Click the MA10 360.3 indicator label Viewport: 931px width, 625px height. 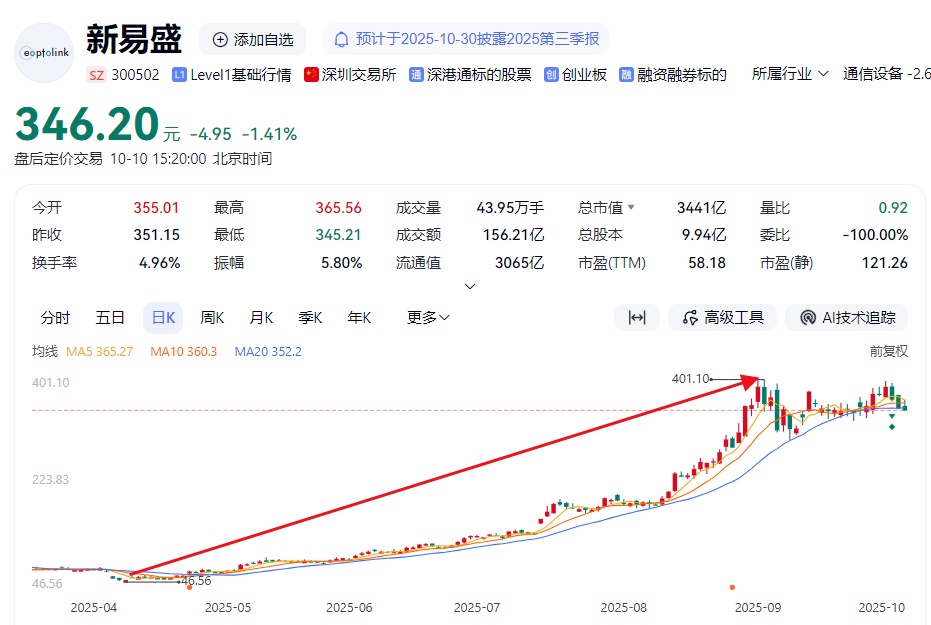pos(183,351)
